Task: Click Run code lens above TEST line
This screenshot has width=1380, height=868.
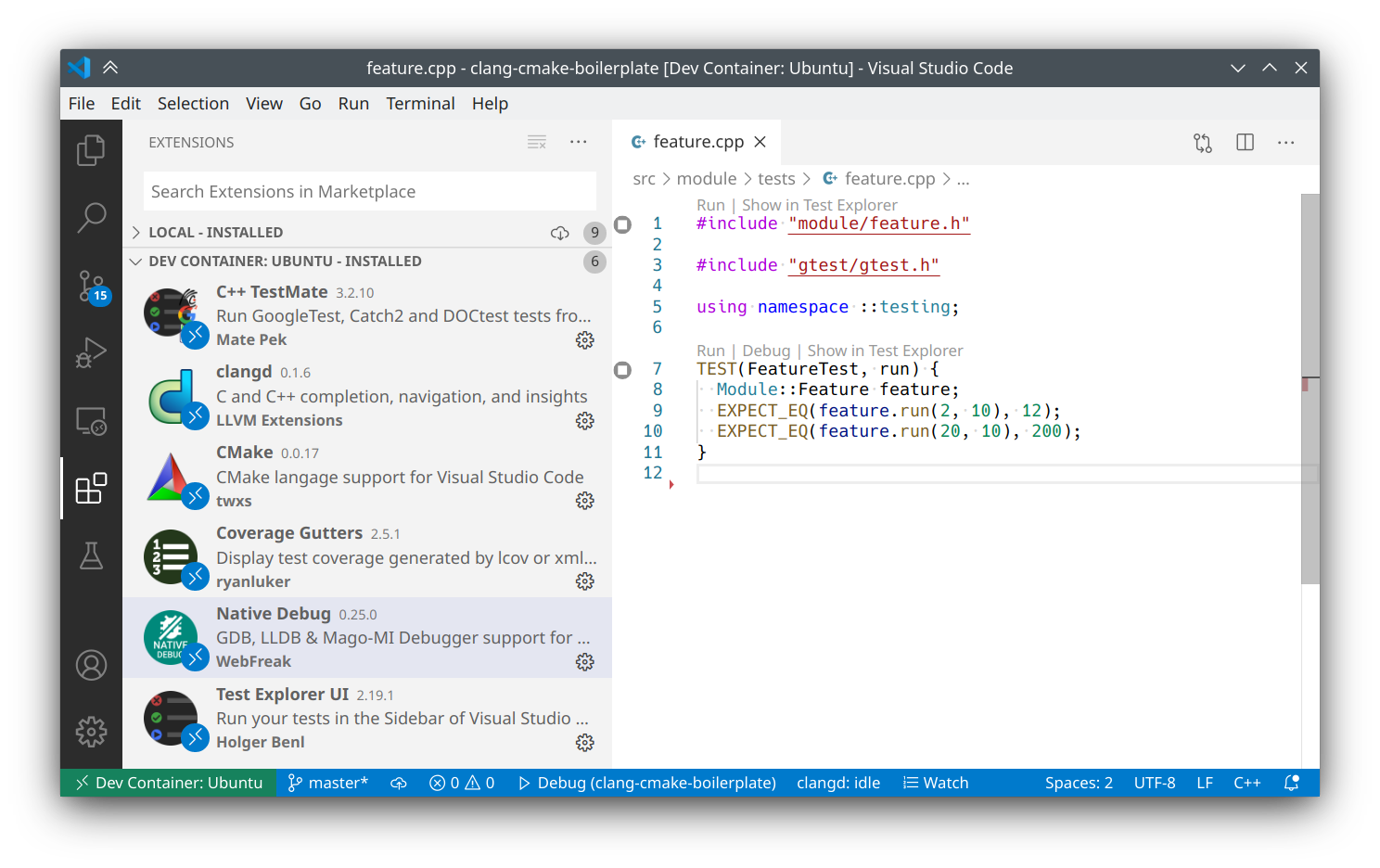Action: [710, 351]
